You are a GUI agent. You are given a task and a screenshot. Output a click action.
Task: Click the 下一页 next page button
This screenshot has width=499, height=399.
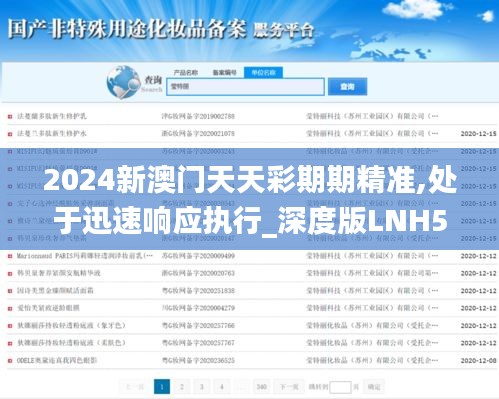coord(289,387)
